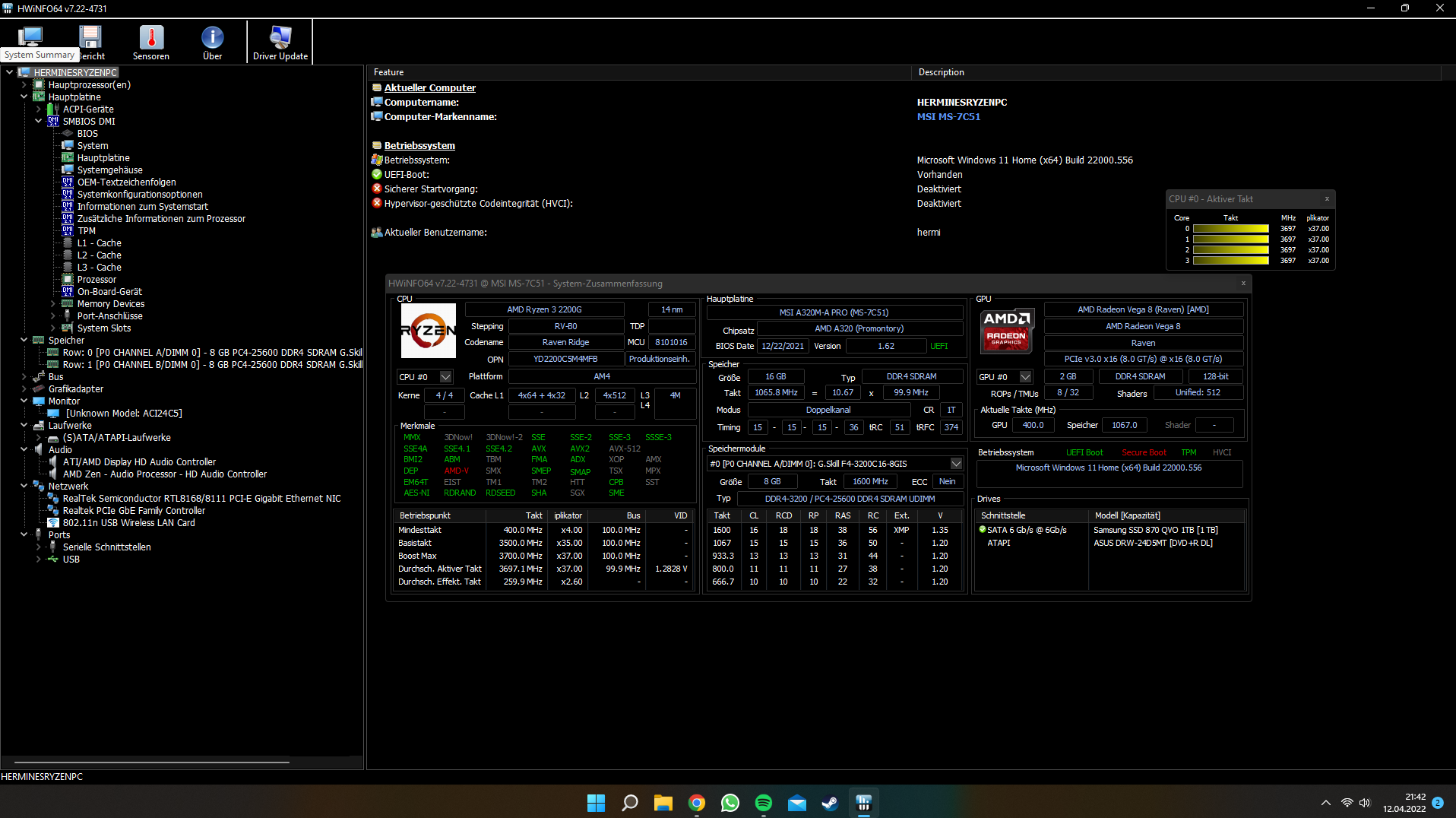The image size is (1456, 818).
Task: Collapse the Hauptplatine tree node
Action: pos(24,97)
